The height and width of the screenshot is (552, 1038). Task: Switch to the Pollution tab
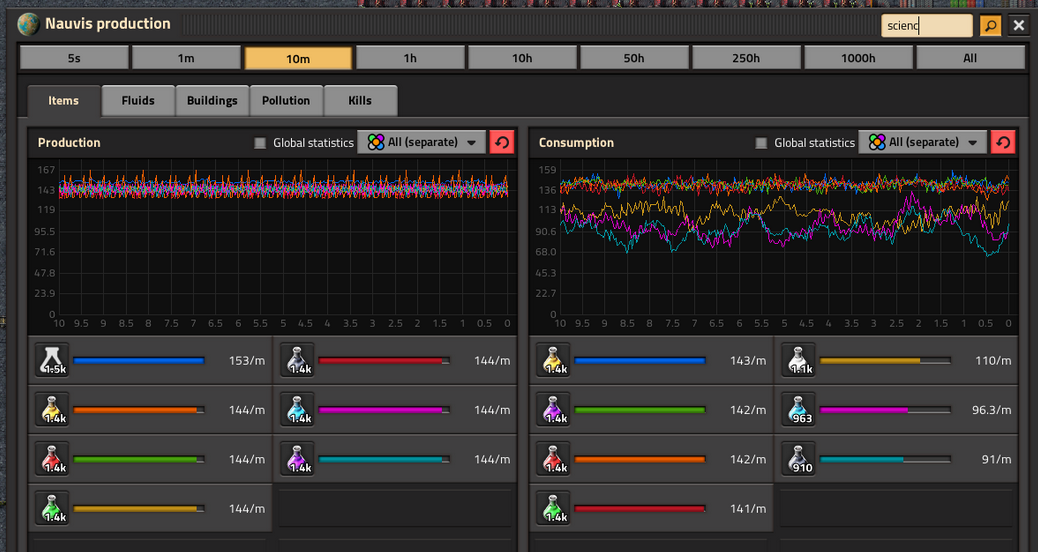coord(286,101)
